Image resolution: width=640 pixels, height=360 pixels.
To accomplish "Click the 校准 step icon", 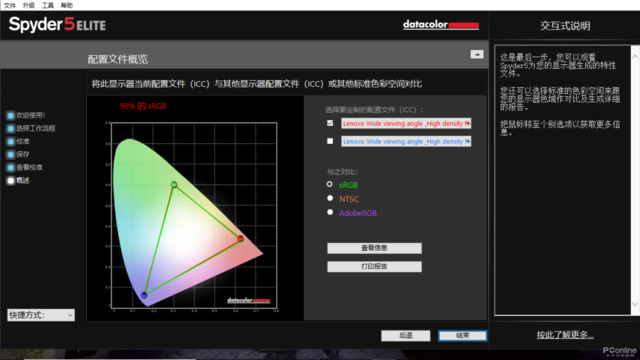I will (x=11, y=142).
